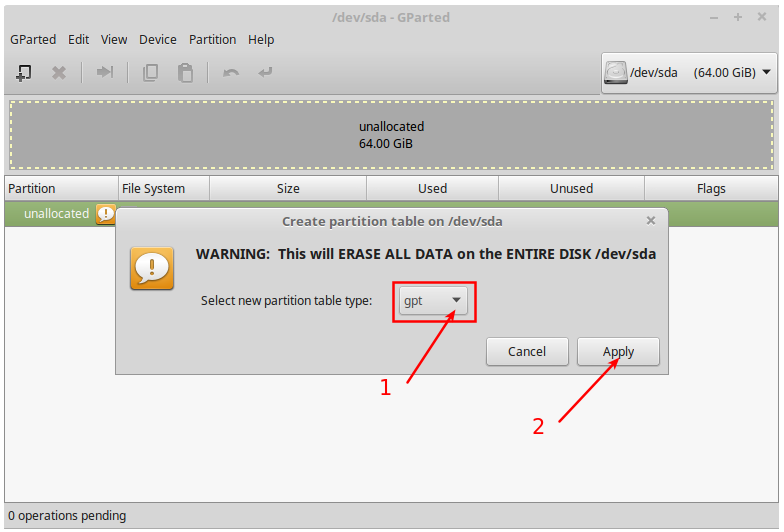Click the Flags column header
Screen dimensions: 784x532
click(711, 188)
